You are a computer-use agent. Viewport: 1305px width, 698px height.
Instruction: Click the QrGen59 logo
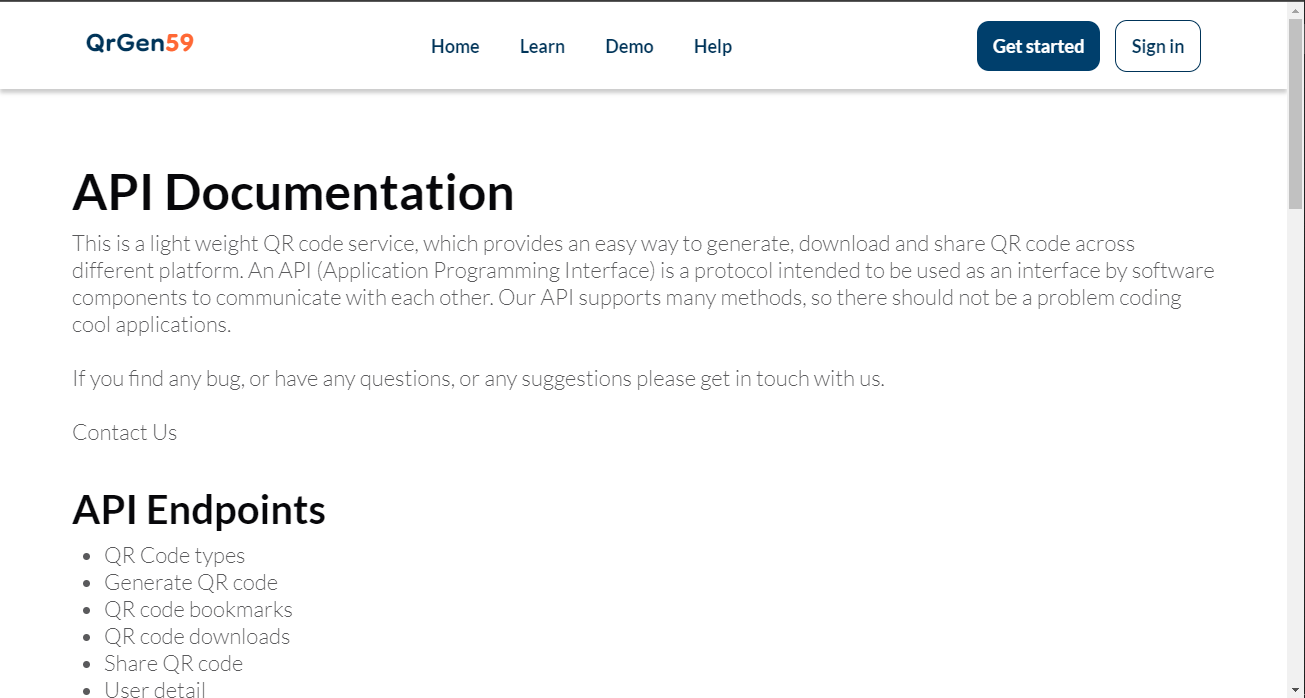(139, 43)
